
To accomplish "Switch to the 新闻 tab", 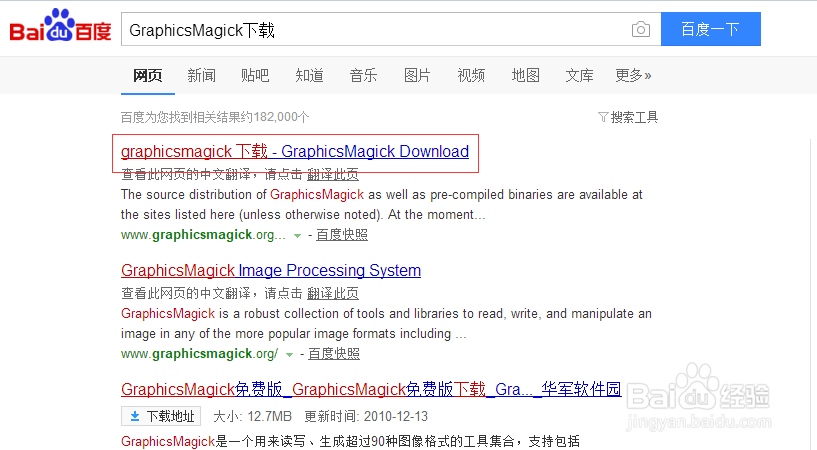I will (202, 76).
